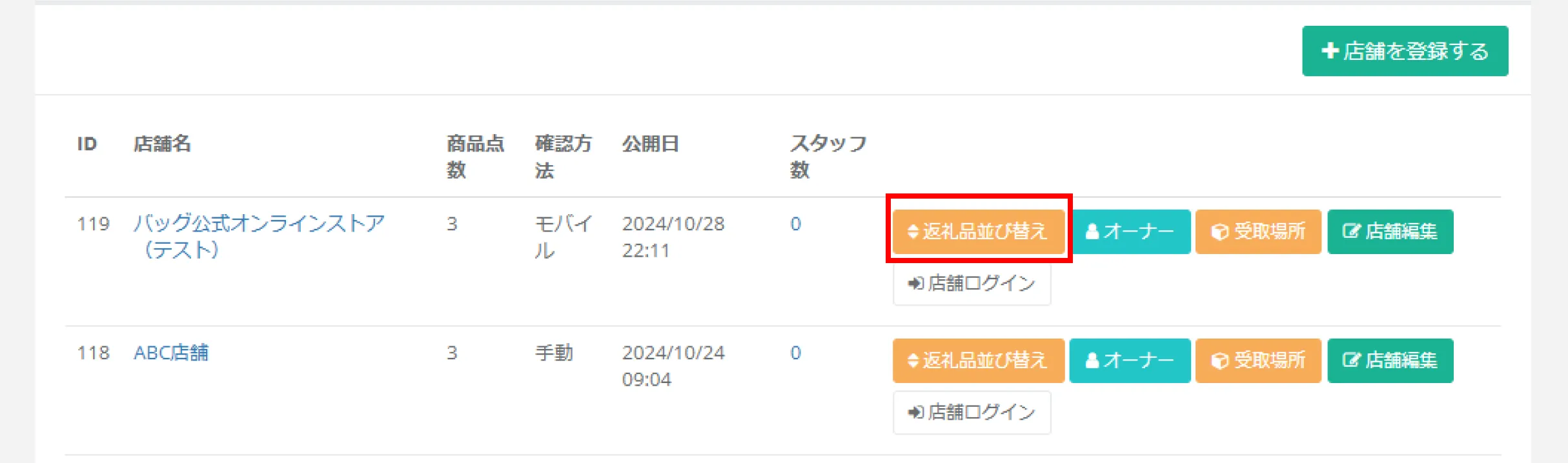Open the ABC店舗 store link
The image size is (1568, 463).
coord(171,353)
